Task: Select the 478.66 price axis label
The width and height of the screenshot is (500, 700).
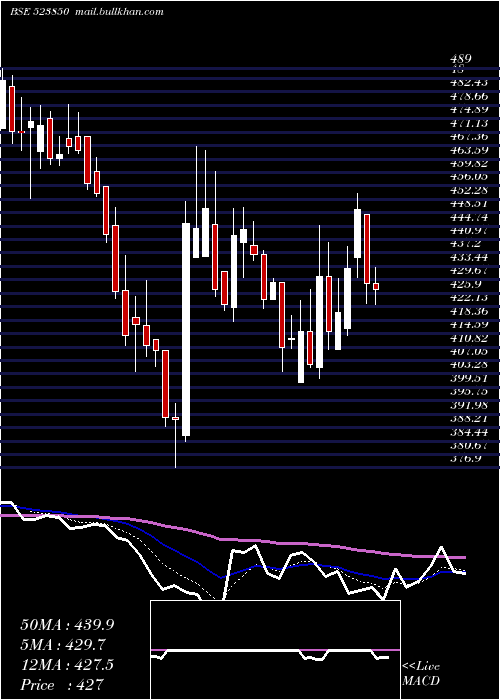Action: point(469,96)
